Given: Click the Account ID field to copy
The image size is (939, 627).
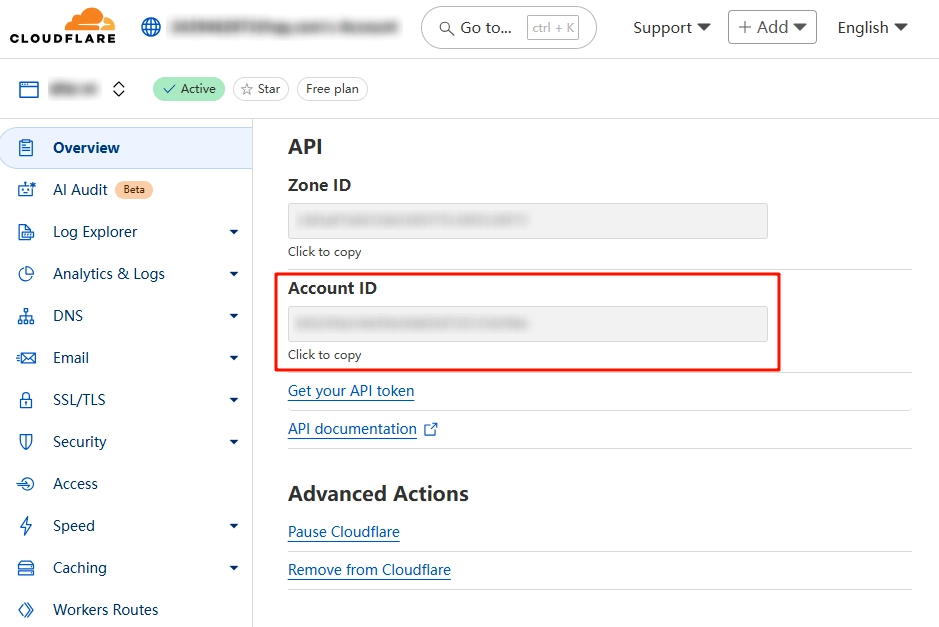Looking at the screenshot, I should [527, 324].
